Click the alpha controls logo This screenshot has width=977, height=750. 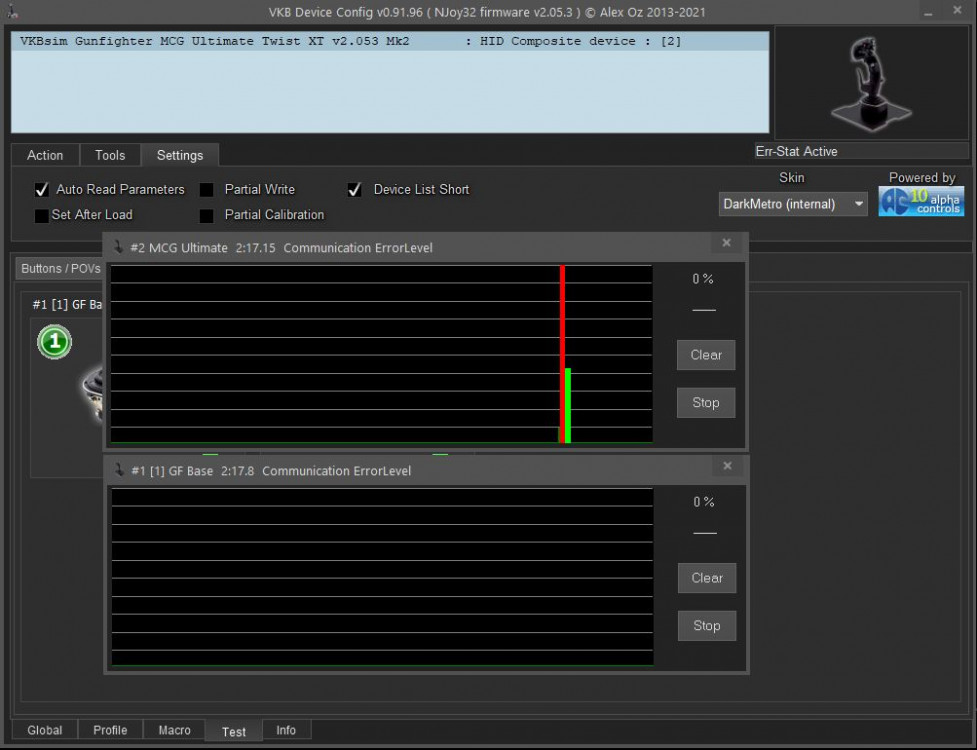921,202
